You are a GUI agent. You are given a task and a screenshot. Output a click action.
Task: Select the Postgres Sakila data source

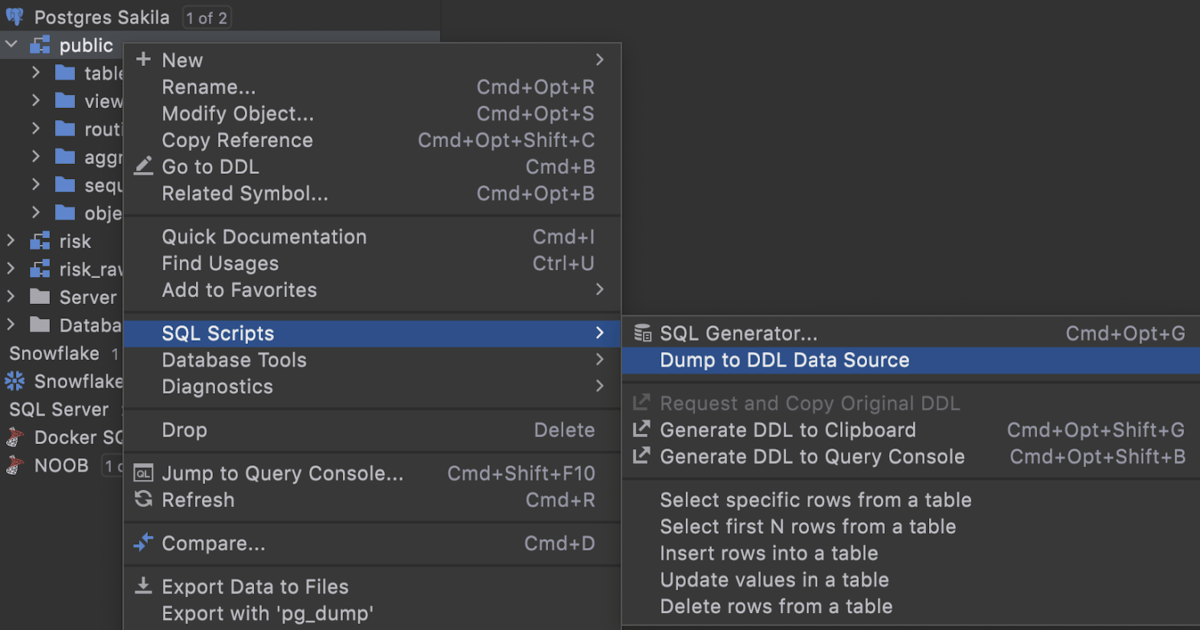(x=102, y=17)
